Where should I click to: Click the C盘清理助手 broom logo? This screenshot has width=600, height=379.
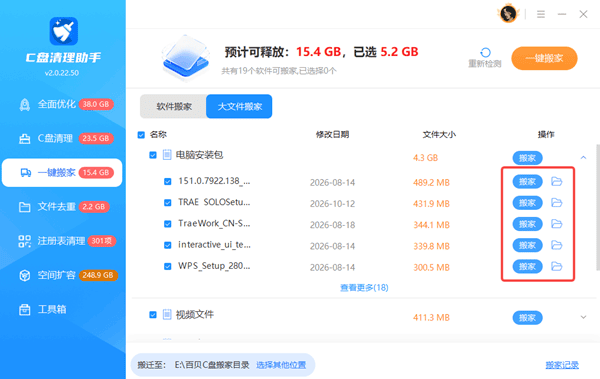pos(64,31)
